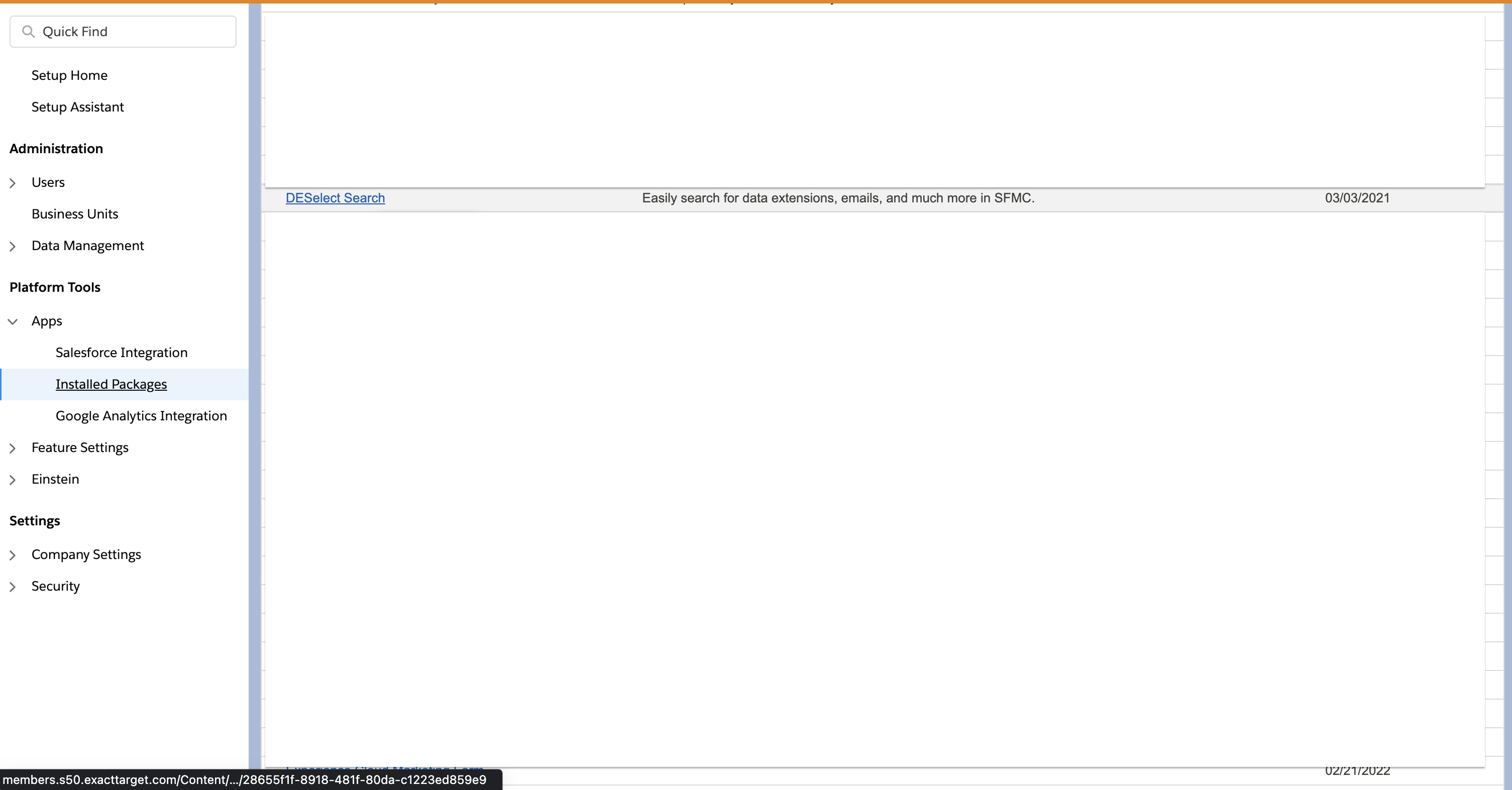1512x790 pixels.
Task: Open Installed Packages
Action: pos(111,384)
